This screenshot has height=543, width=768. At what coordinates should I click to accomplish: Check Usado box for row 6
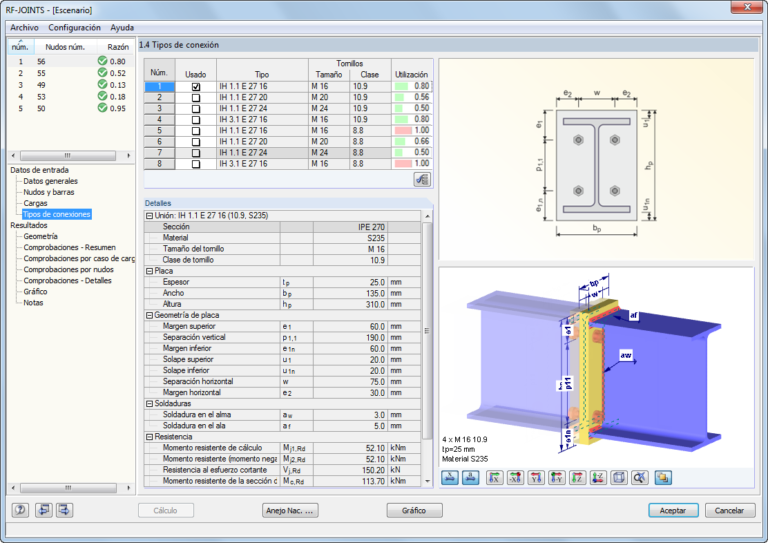(x=196, y=142)
